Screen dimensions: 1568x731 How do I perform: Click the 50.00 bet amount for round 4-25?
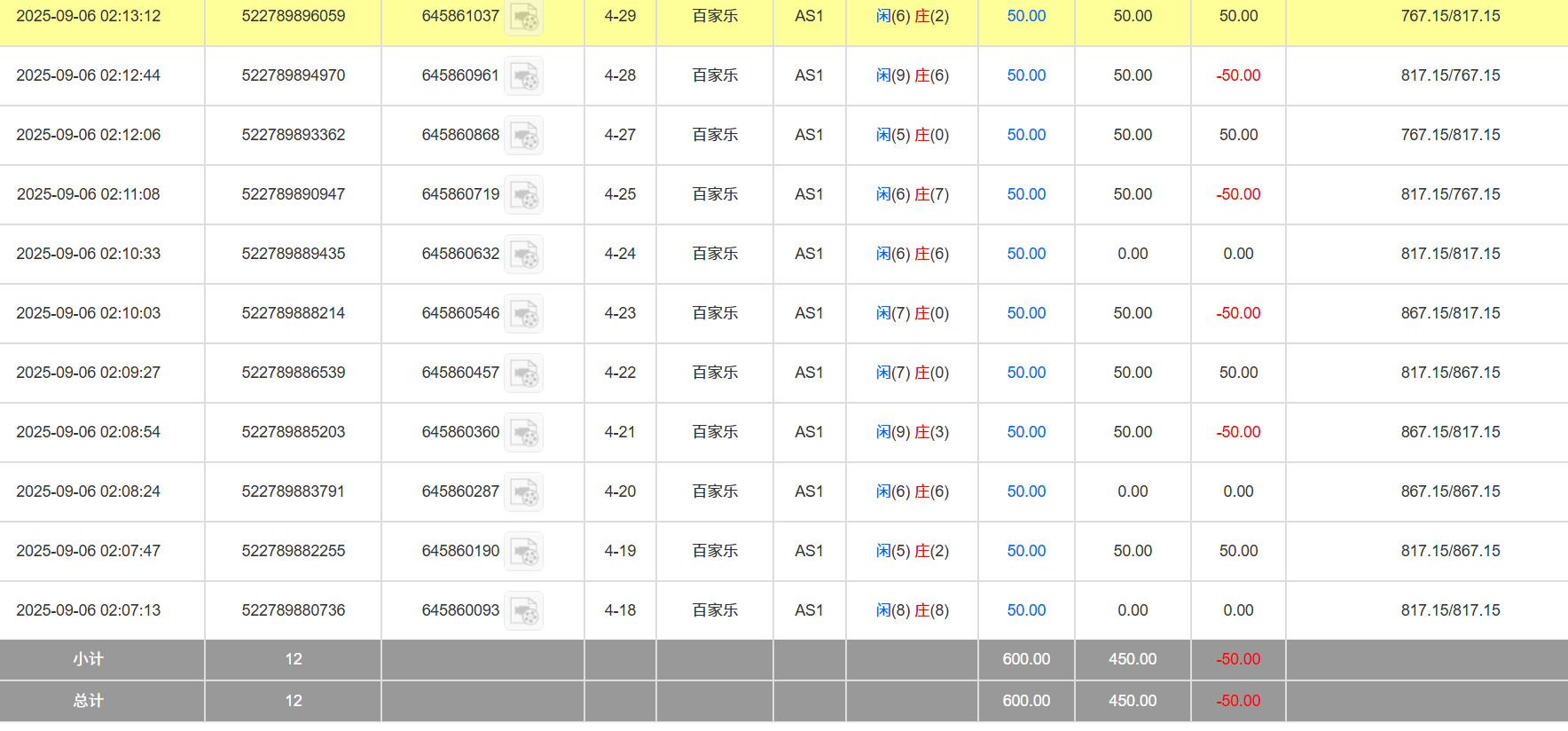coord(1026,194)
